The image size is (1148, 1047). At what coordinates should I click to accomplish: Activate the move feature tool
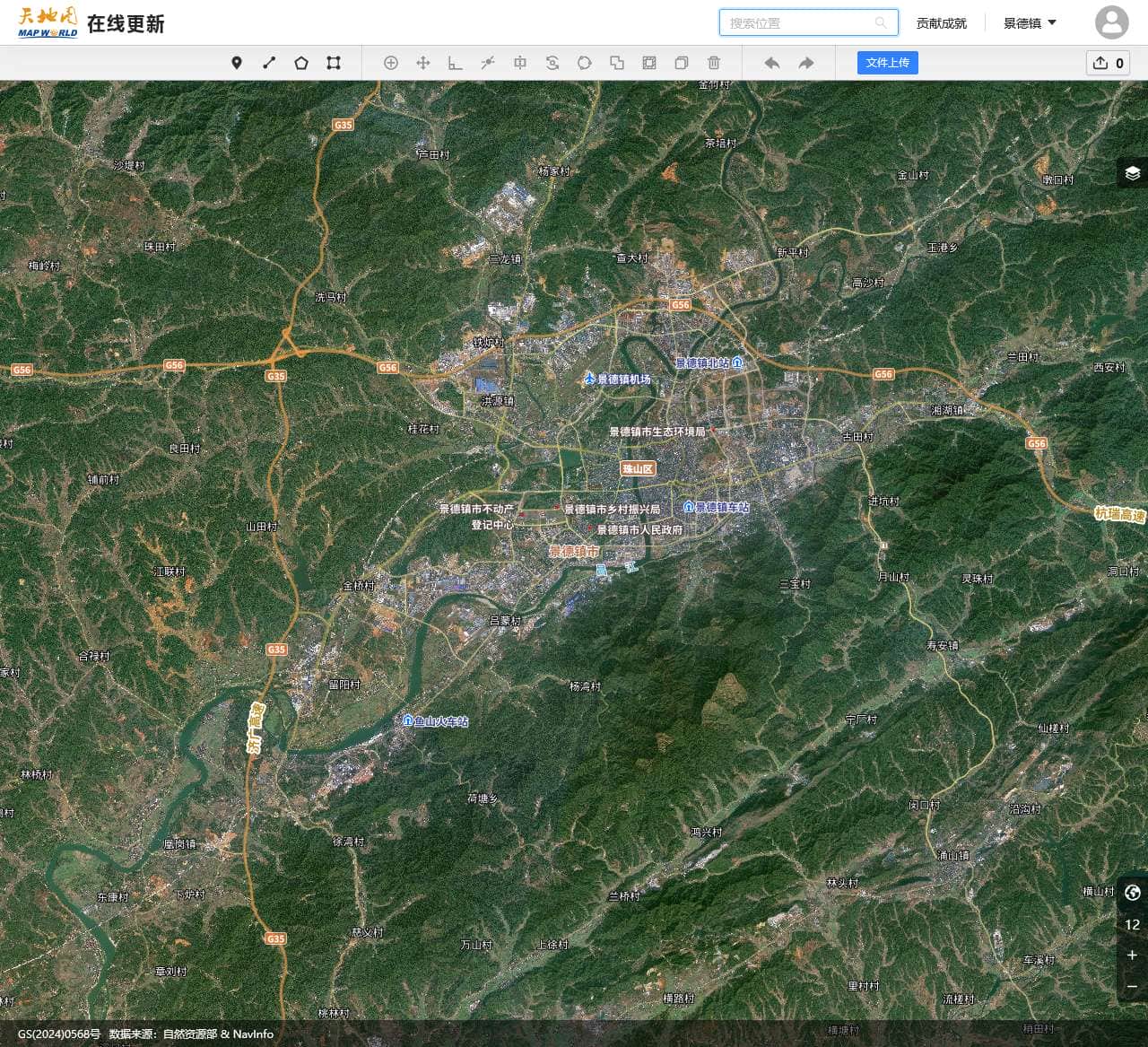(x=422, y=63)
